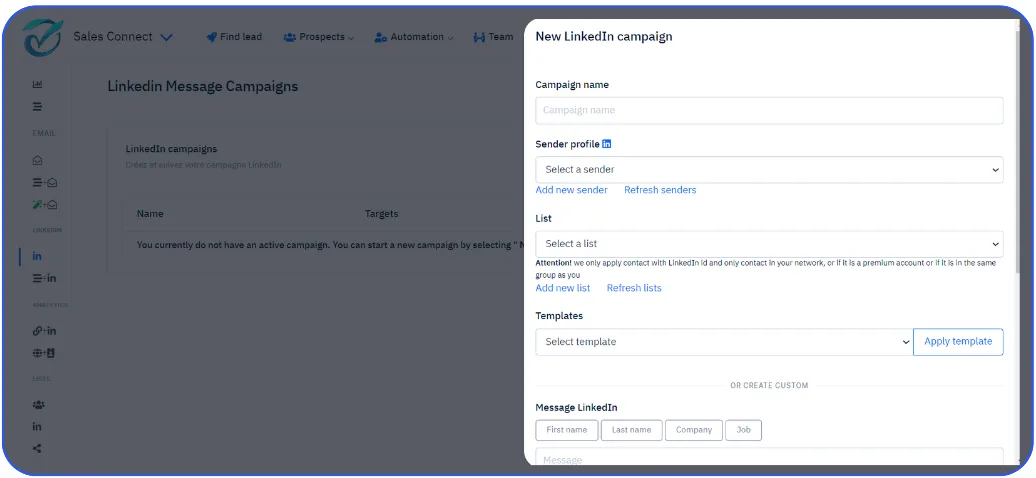Image resolution: width=1036 pixels, height=478 pixels.
Task: Click the Refresh lists link
Action: 634,288
